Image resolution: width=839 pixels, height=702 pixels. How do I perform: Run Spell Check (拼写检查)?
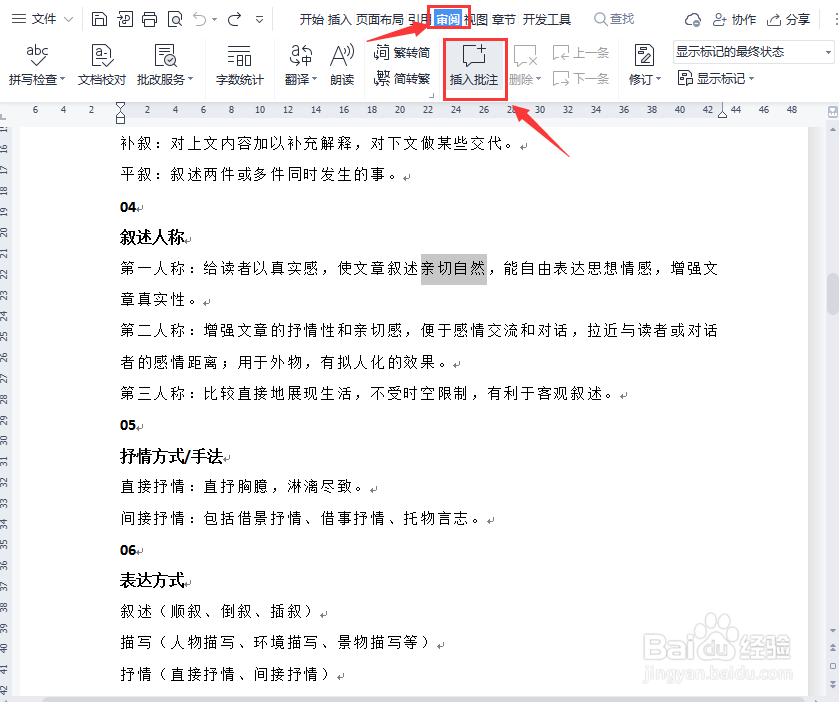(x=36, y=60)
